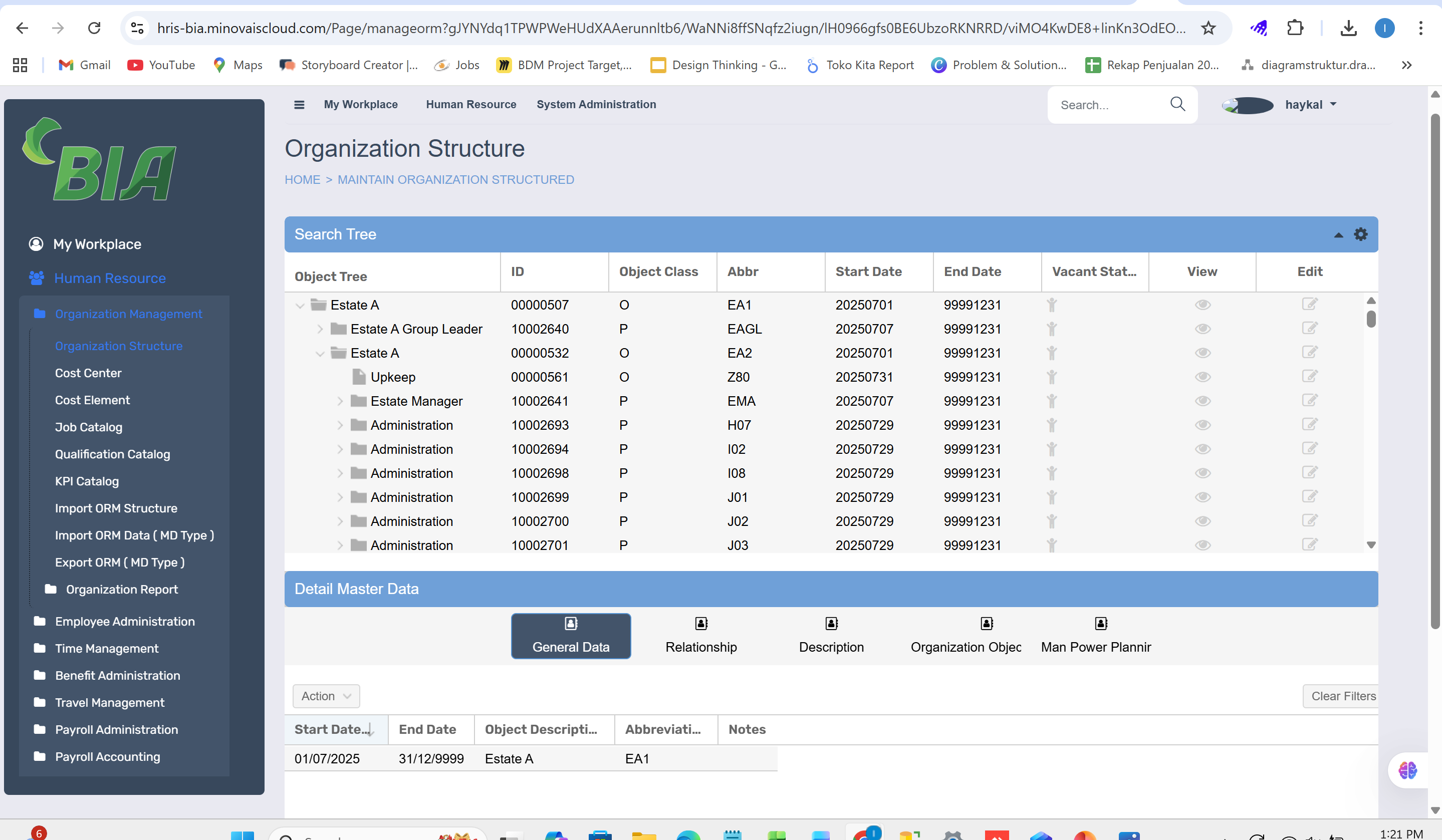Viewport: 1442px width, 840px height.
Task: Click edit icon for Estate Manager row
Action: [x=1309, y=401]
